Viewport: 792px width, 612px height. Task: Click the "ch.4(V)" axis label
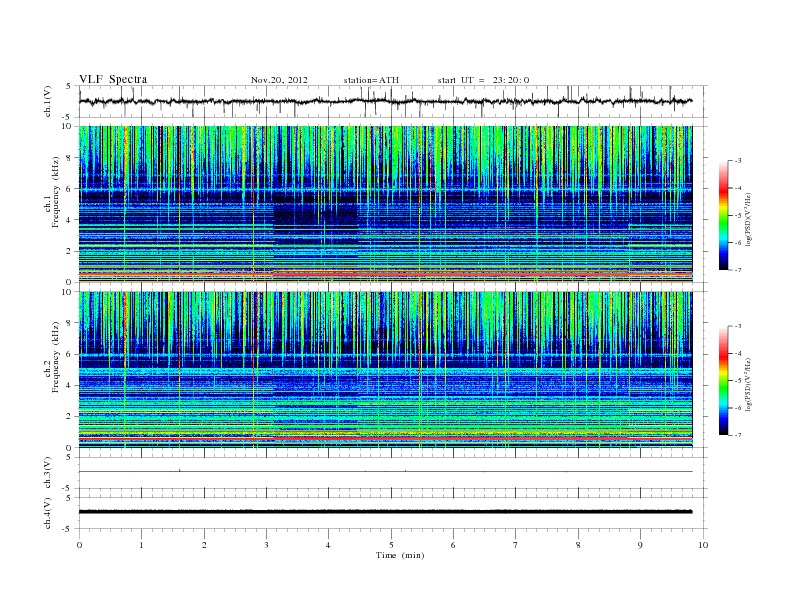[48, 513]
